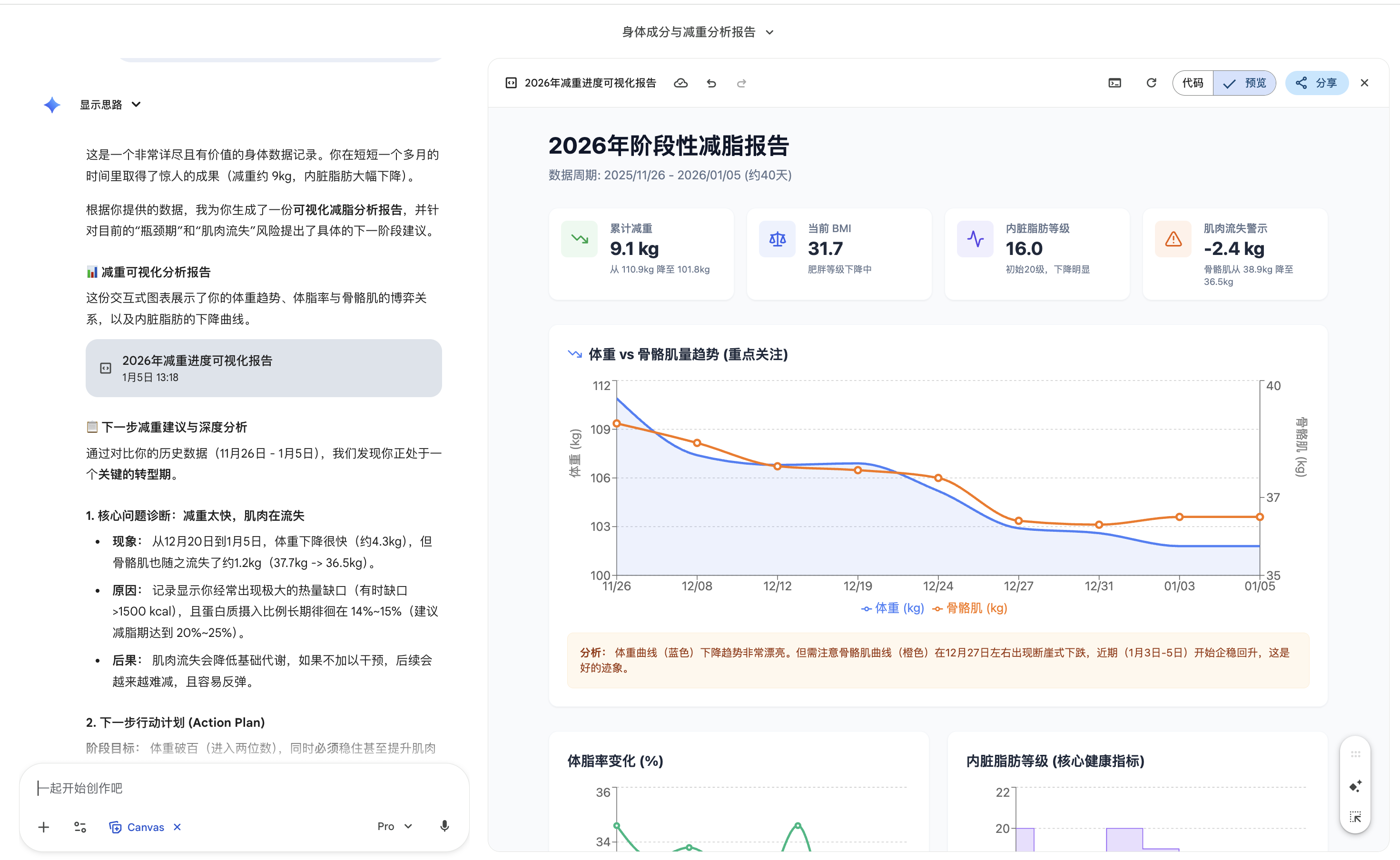Image resolution: width=1400 pixels, height=860 pixels.
Task: Close the canvas panel
Action: click(1364, 83)
